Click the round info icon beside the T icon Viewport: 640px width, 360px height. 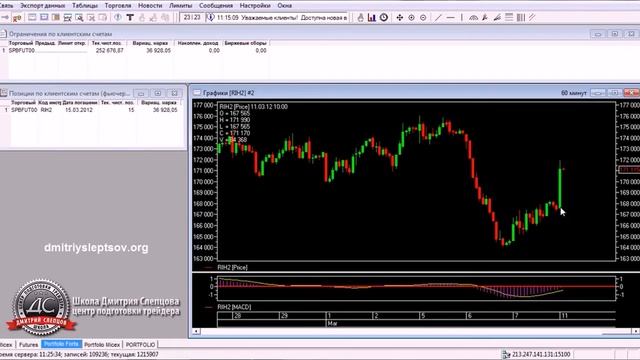(x=118, y=18)
